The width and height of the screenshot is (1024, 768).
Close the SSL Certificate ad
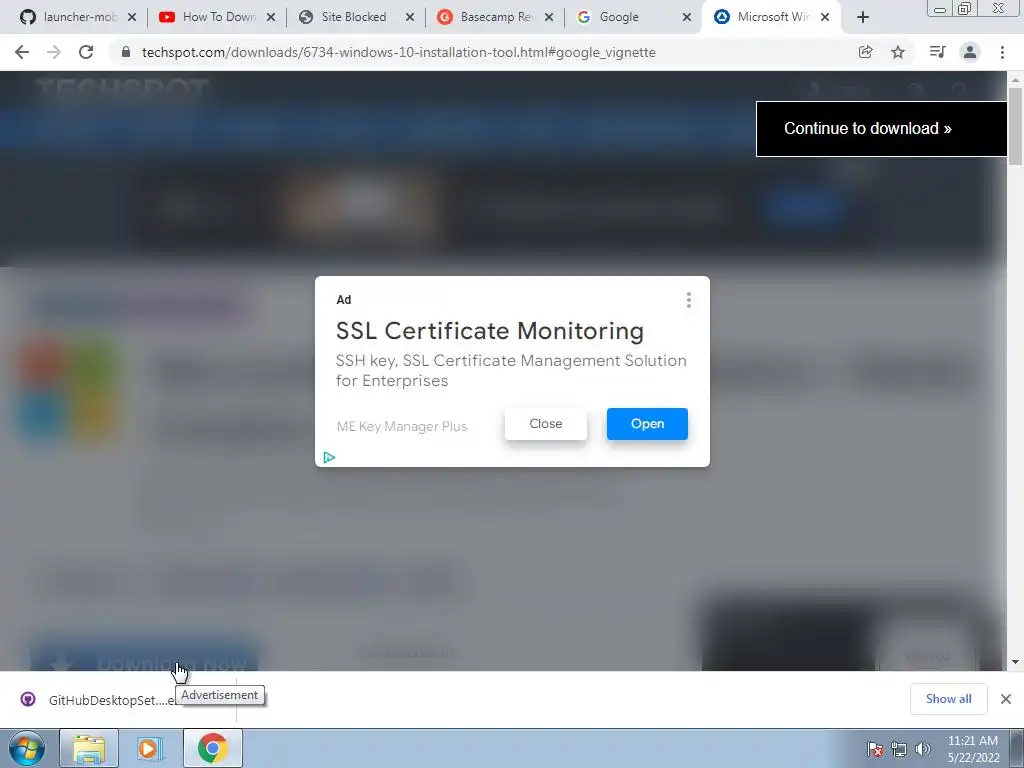(x=546, y=424)
